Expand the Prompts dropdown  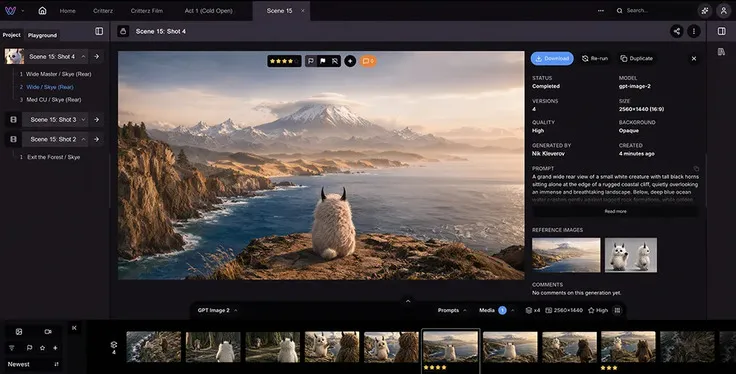pos(452,310)
